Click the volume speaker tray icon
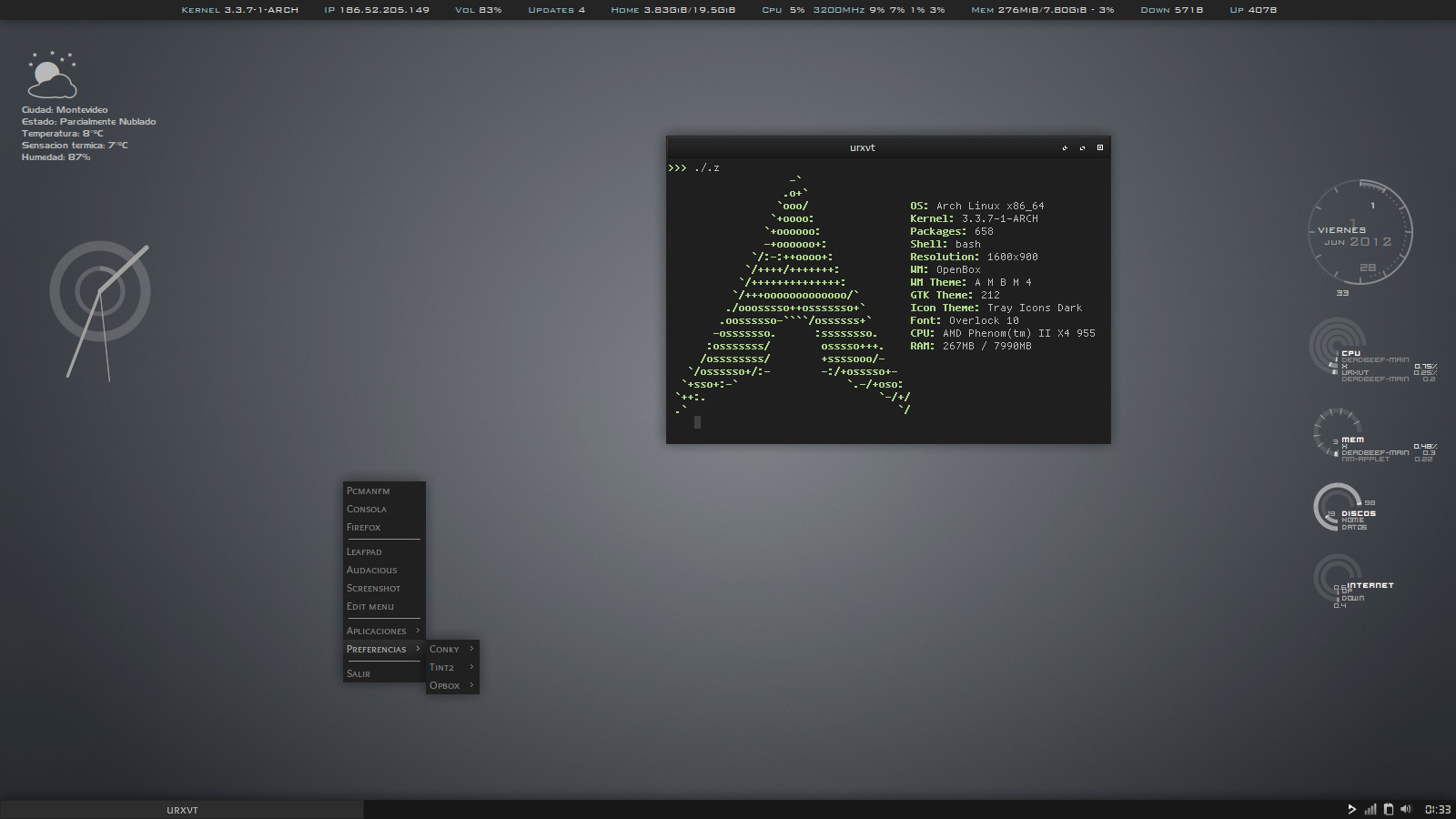1456x819 pixels. [x=1406, y=809]
